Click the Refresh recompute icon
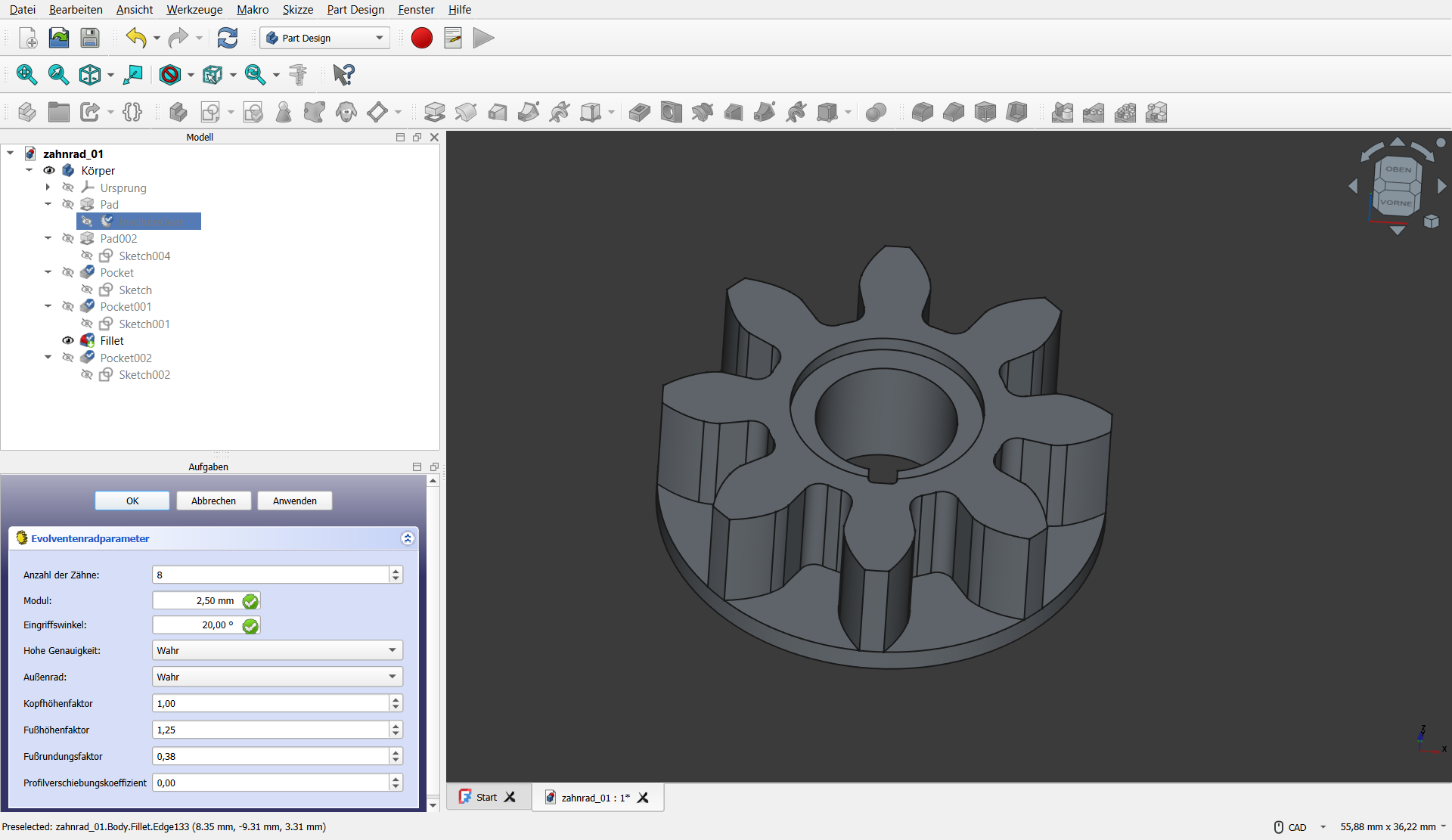The width and height of the screenshot is (1452, 840). tap(227, 38)
